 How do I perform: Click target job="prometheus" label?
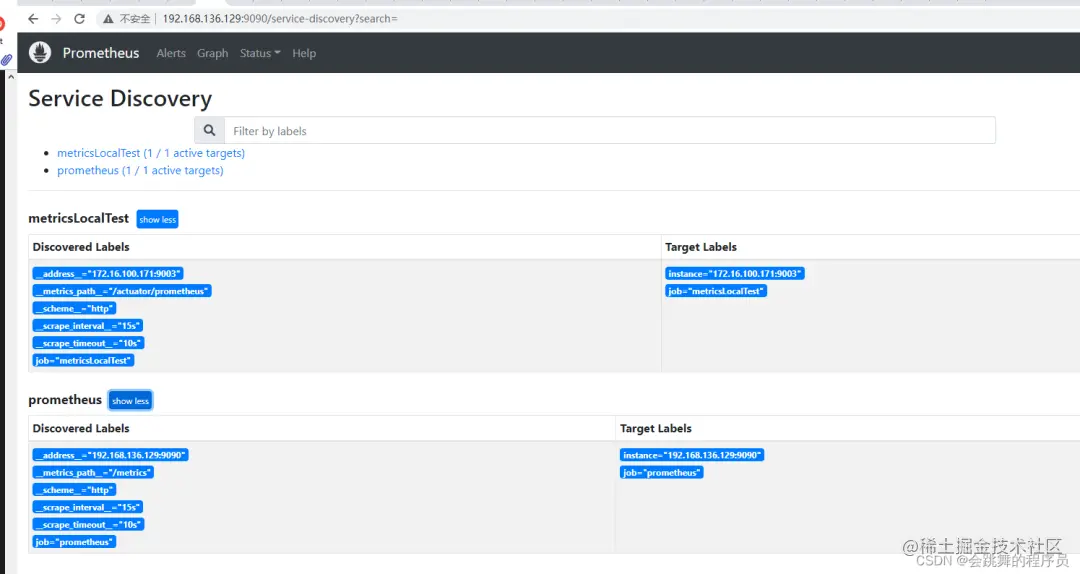(x=661, y=472)
